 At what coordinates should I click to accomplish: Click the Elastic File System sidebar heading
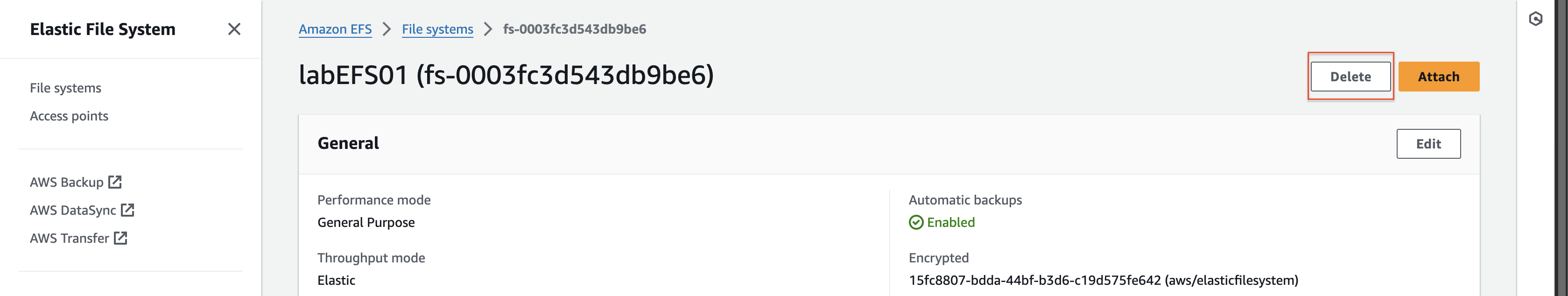tap(103, 29)
